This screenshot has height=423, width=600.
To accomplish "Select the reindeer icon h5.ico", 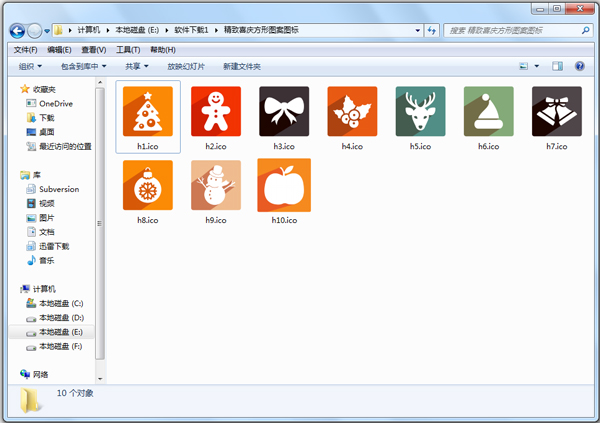I will point(420,112).
